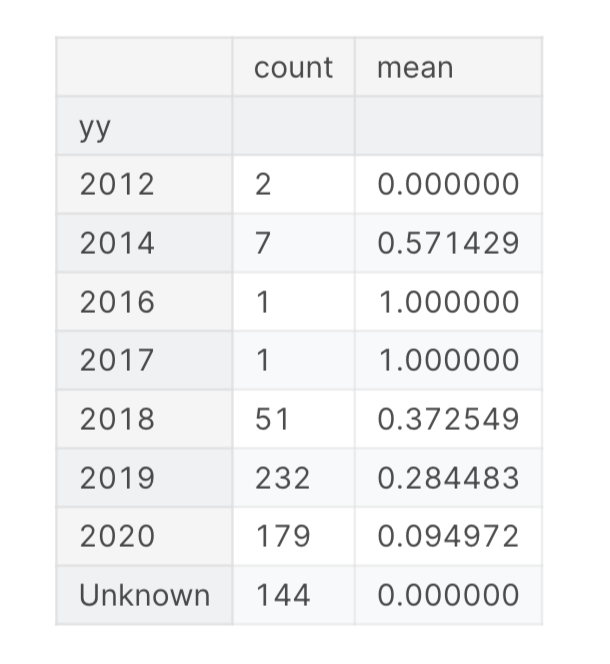Select the yy index label
The width and height of the screenshot is (610, 664).
click(x=96, y=126)
